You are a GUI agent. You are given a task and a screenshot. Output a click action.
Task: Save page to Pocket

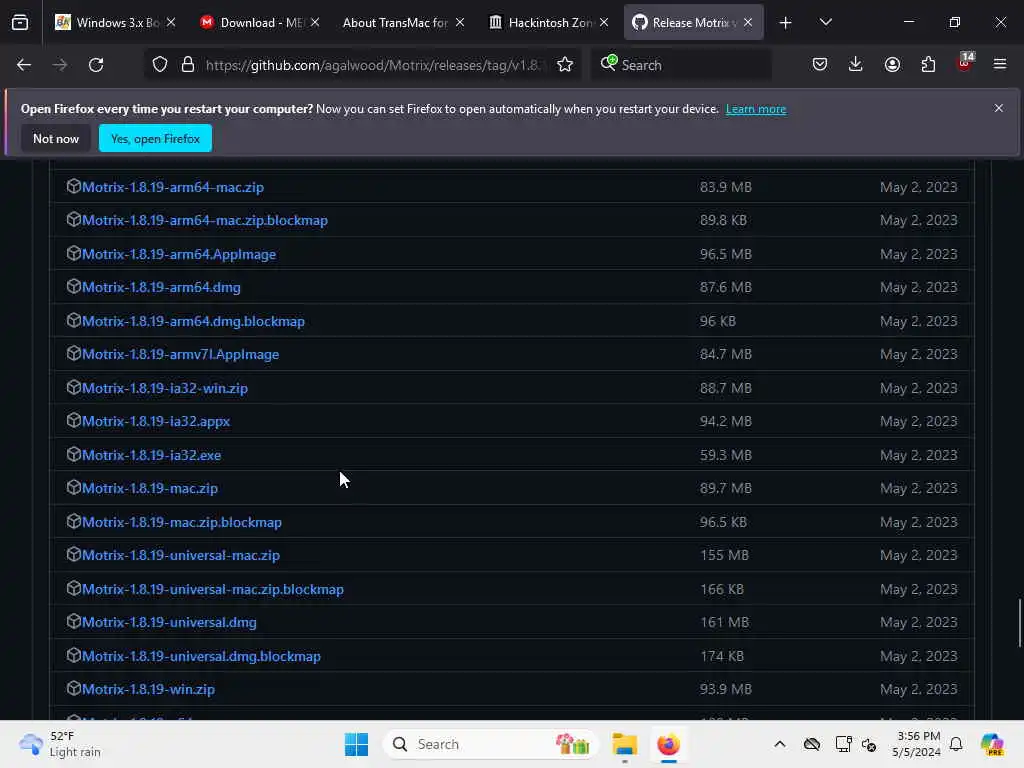(820, 65)
